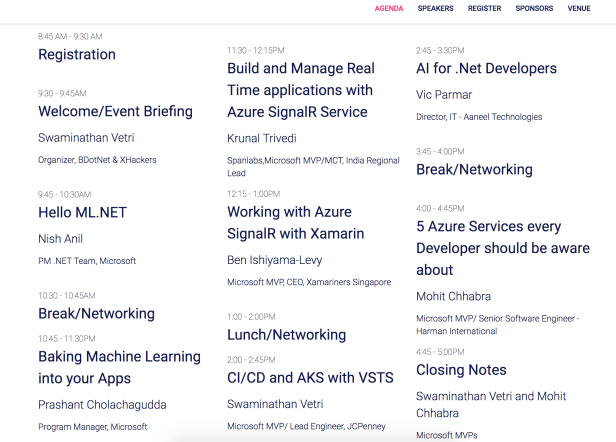Viewport: 616px width, 442px height.
Task: Click the 11:30 - 12:15PM time label
Action: tap(256, 50)
